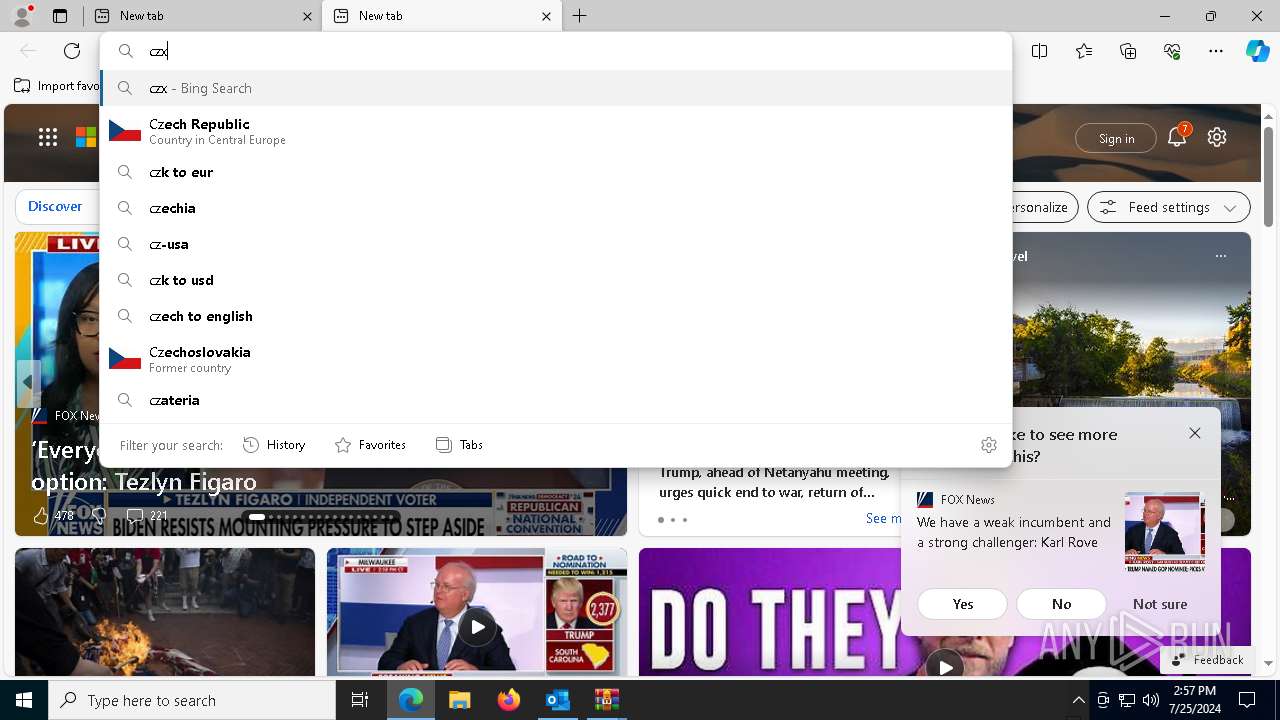Filter search by Tabs
1280x720 pixels.
(459, 445)
